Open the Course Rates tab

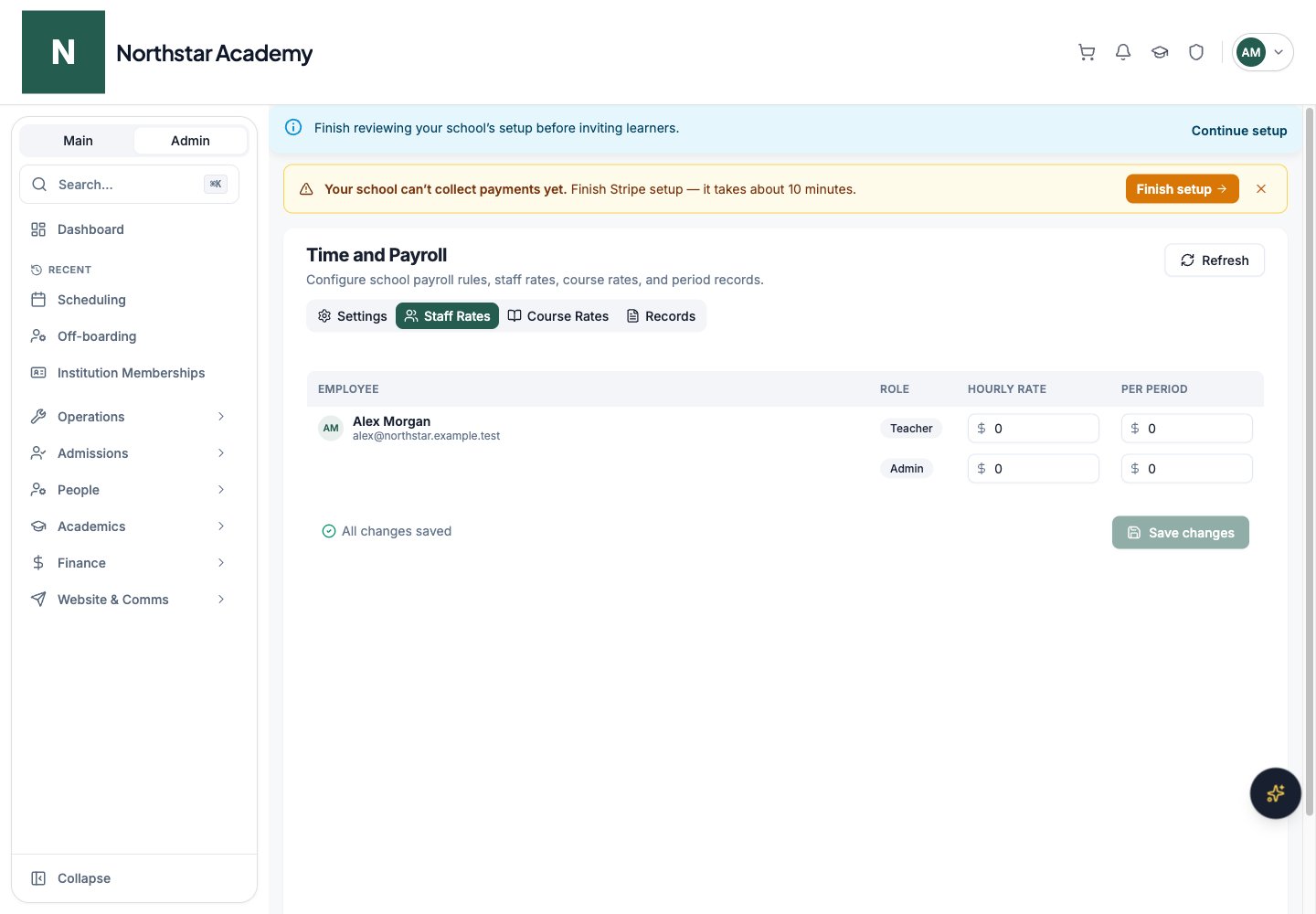(x=558, y=316)
